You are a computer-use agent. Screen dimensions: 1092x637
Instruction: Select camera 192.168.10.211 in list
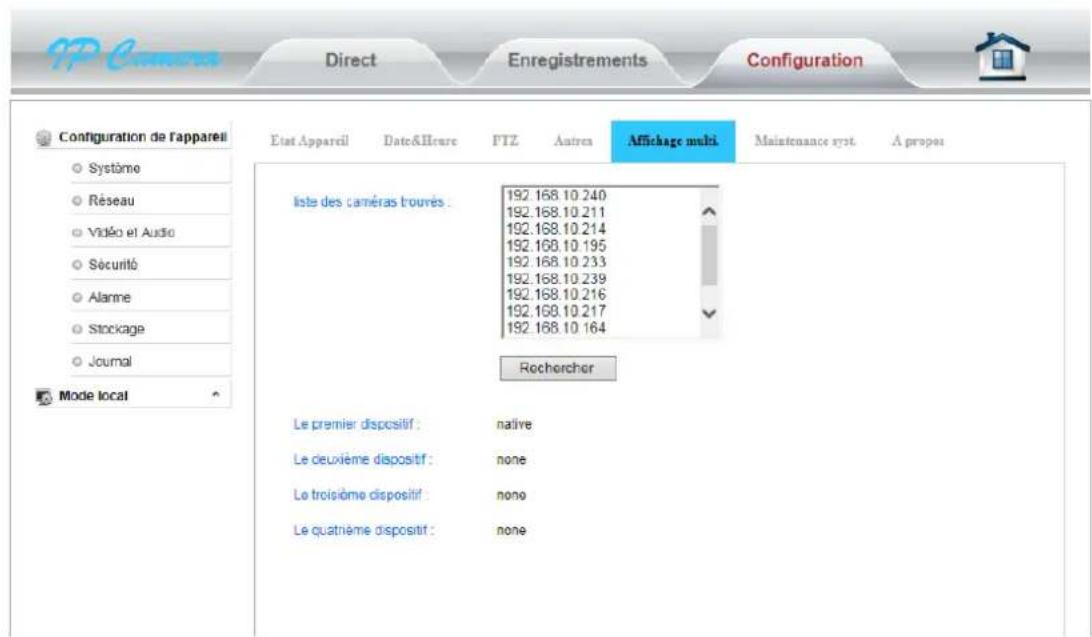556,212
